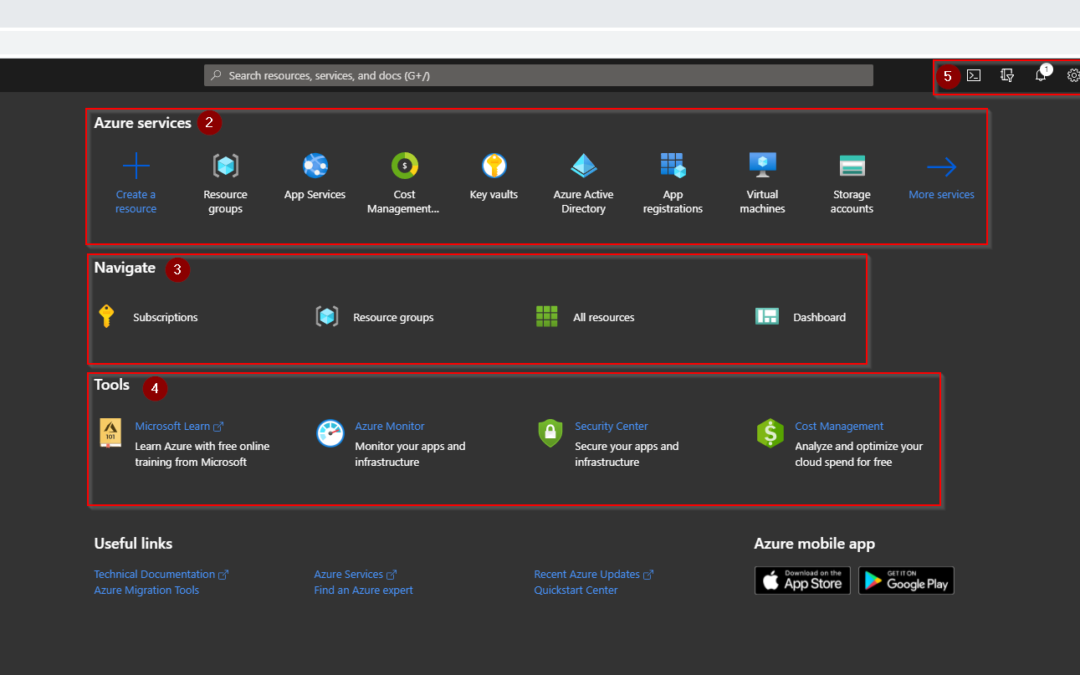Go to All resources under Navigate
The height and width of the screenshot is (675, 1080).
pyautogui.click(x=603, y=317)
